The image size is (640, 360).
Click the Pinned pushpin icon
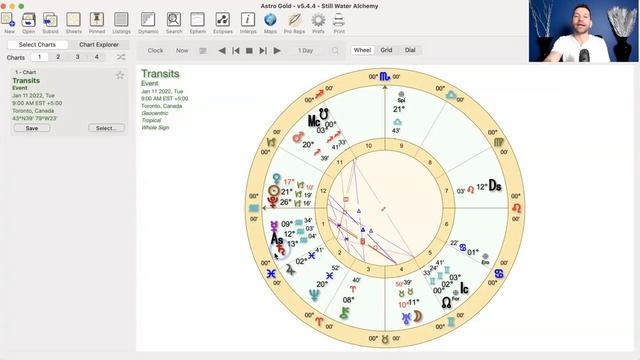point(97,20)
